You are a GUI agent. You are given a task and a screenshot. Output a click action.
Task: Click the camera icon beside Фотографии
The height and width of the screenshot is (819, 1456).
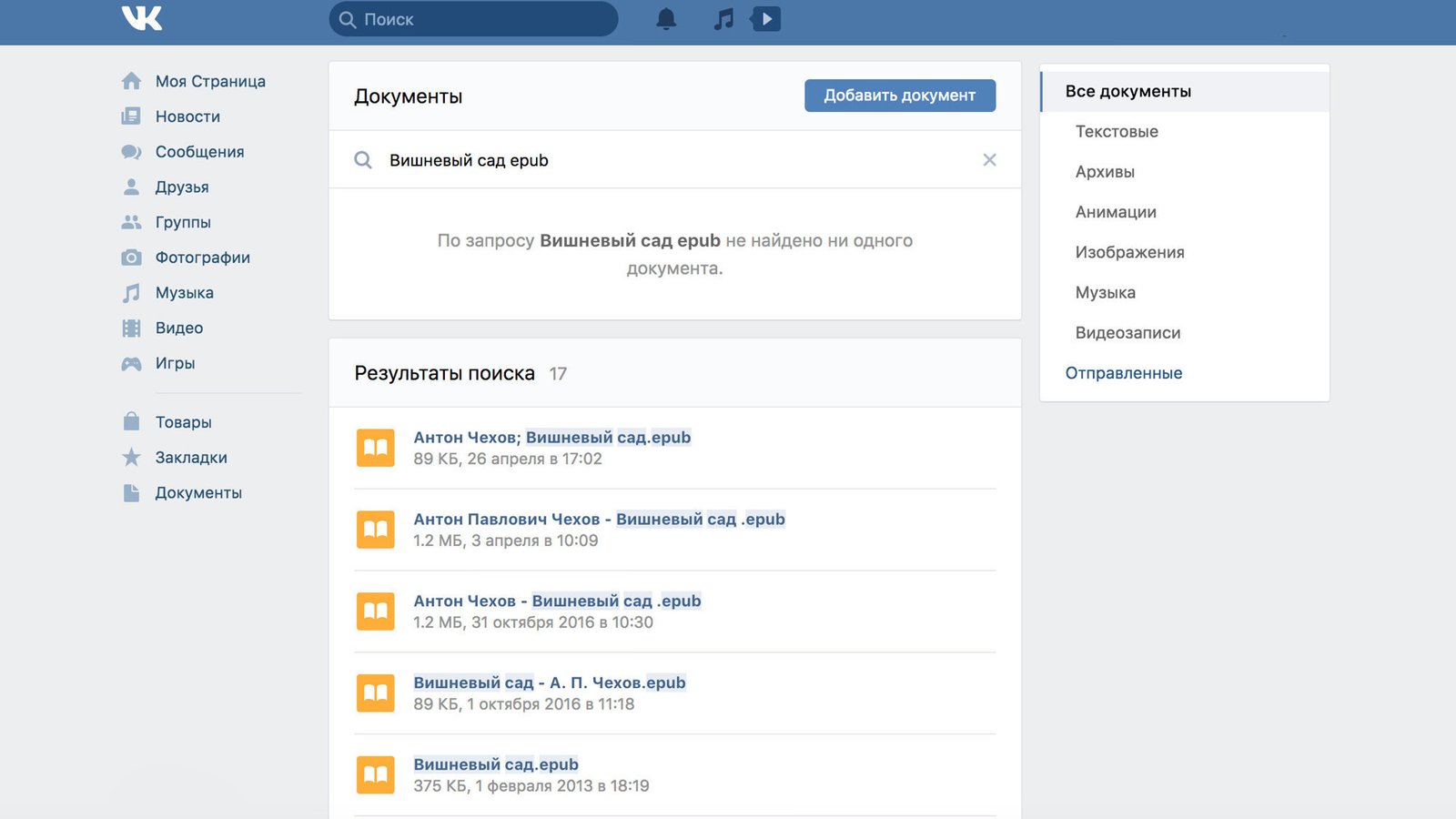(x=131, y=258)
